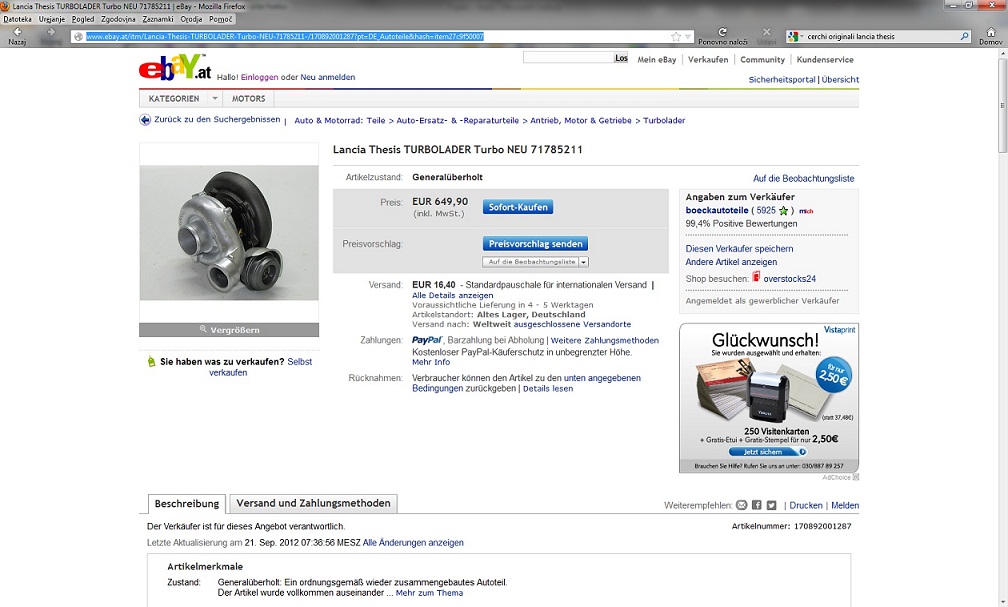The width and height of the screenshot is (1008, 607).
Task: Open the Übersicht link
Action: (x=840, y=80)
